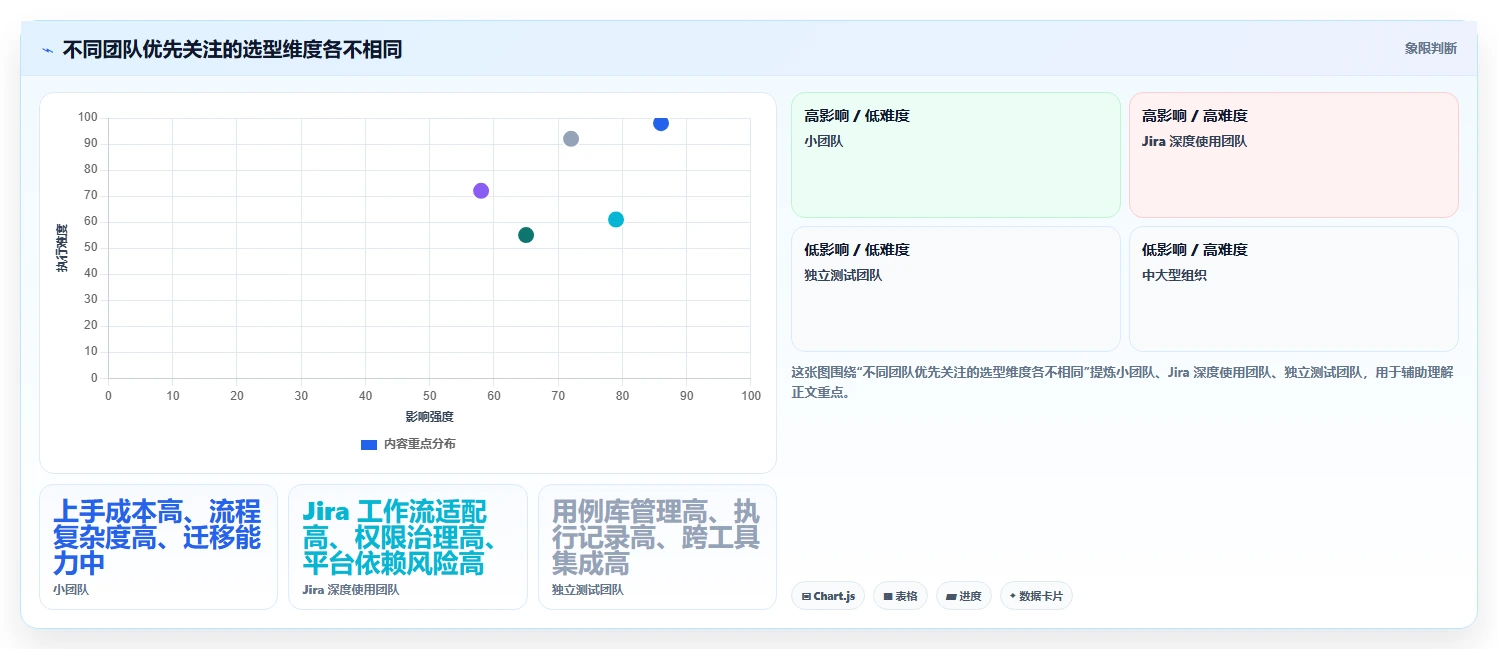Click the 小团队 caption under the blue card text
Viewport: 1498px width, 649px height.
tap(71, 590)
